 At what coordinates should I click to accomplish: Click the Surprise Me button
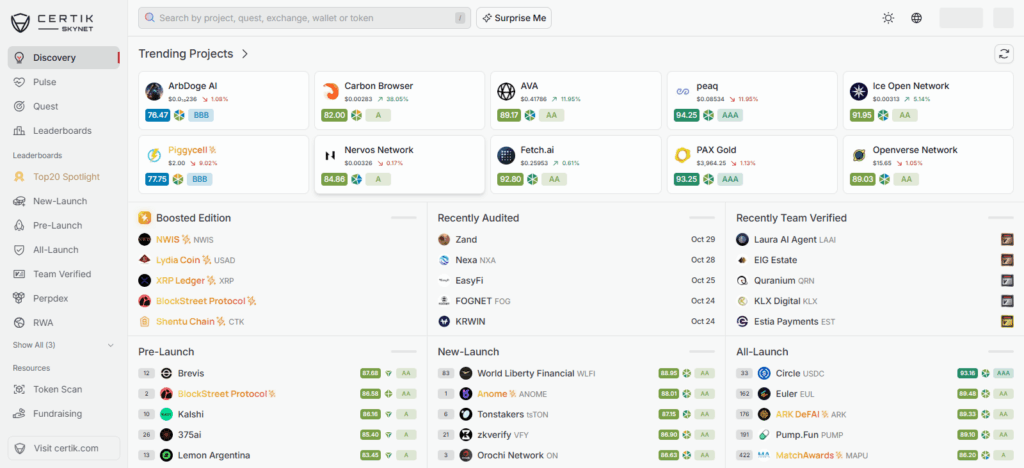click(x=514, y=18)
